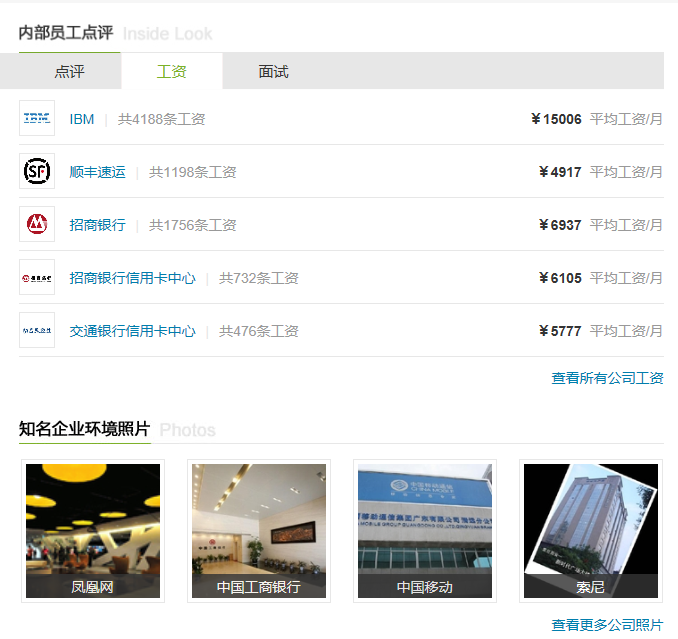
Task: Click the 招商银行 red logo icon
Action: click(37, 224)
